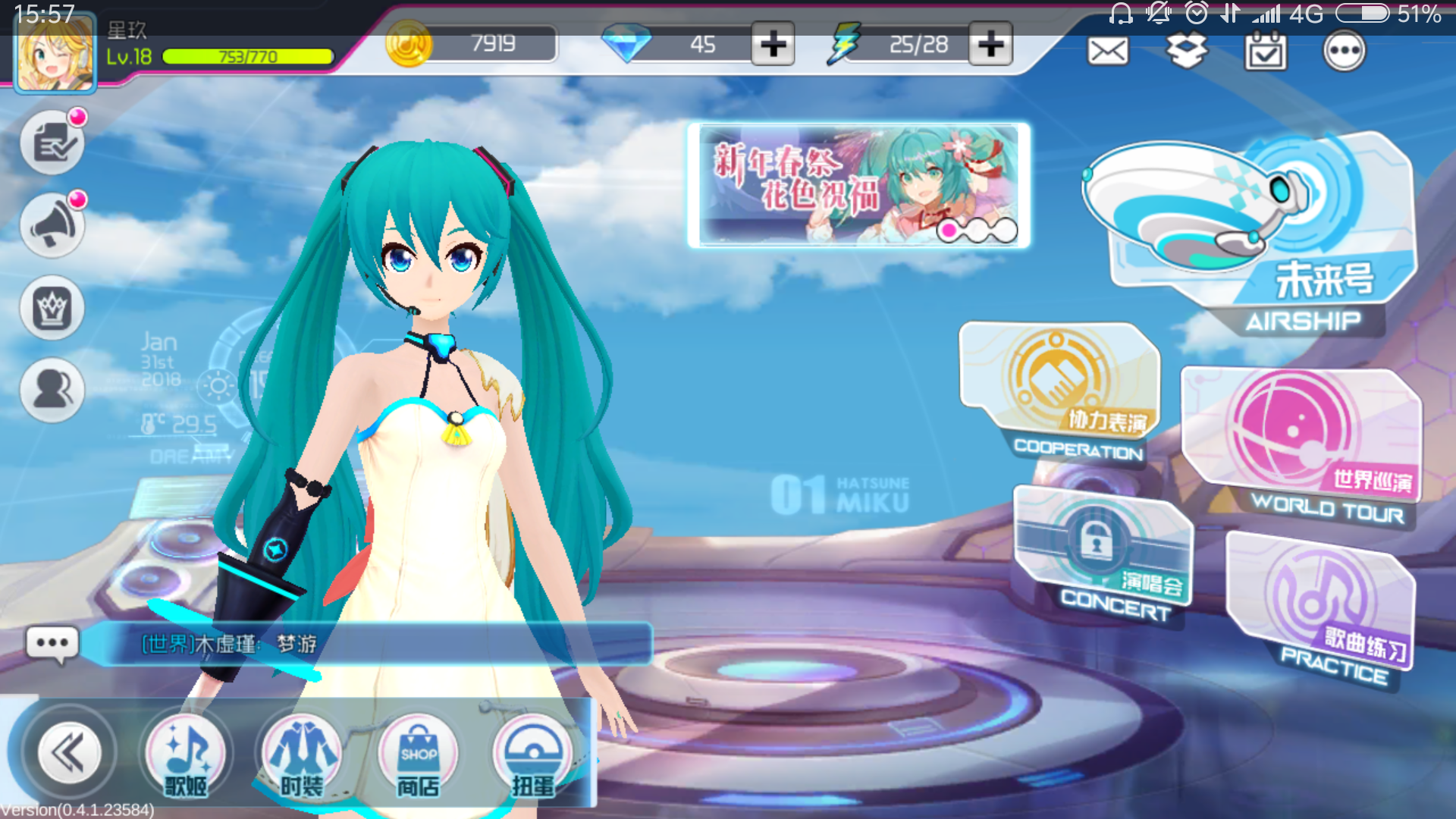Open the mail envelope icon
The height and width of the screenshot is (819, 1456).
(1108, 52)
